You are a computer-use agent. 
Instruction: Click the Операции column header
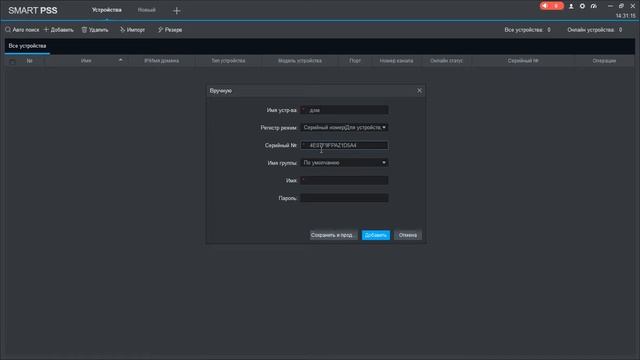(x=604, y=61)
